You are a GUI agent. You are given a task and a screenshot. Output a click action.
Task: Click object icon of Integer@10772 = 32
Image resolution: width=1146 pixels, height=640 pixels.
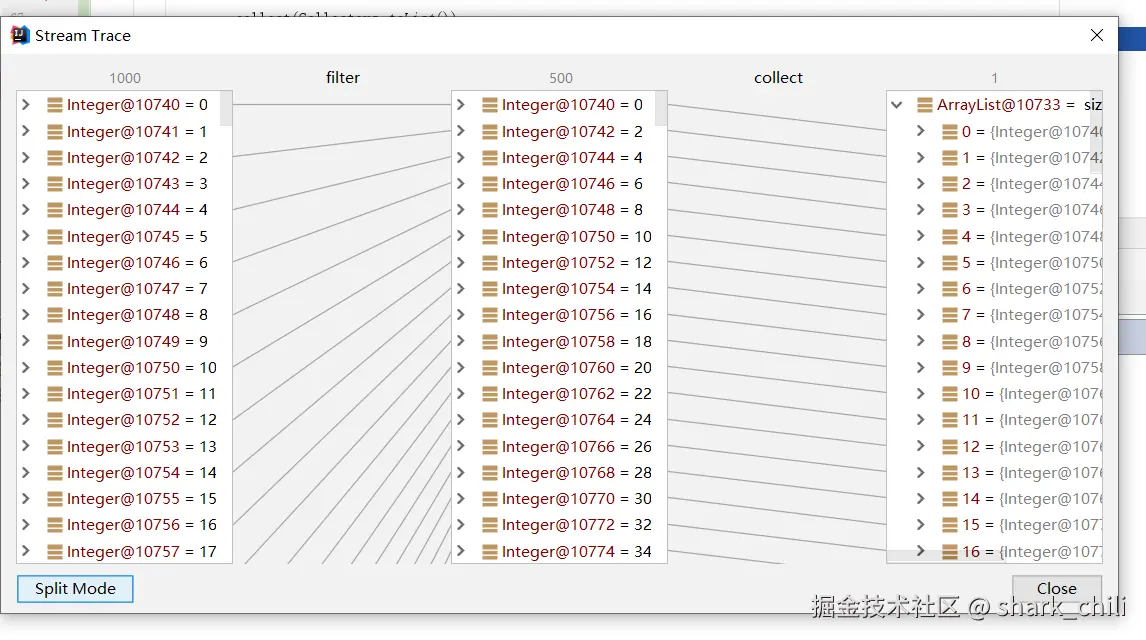pos(490,525)
